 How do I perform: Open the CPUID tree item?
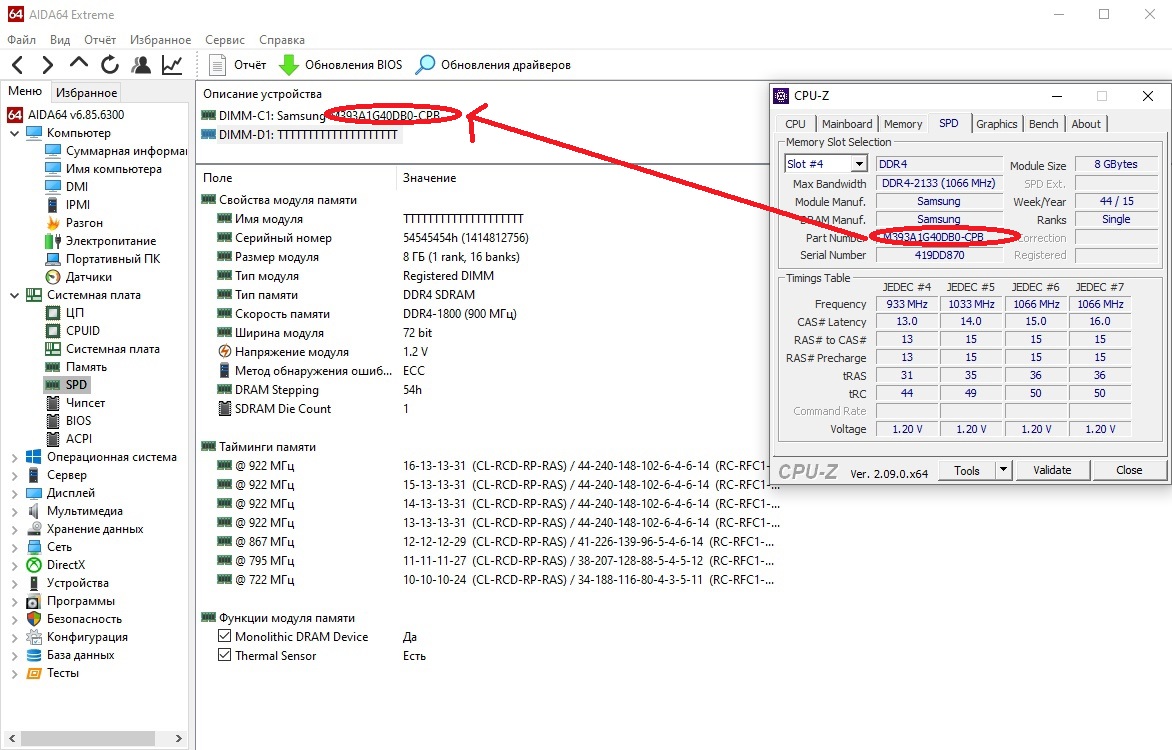click(x=73, y=331)
